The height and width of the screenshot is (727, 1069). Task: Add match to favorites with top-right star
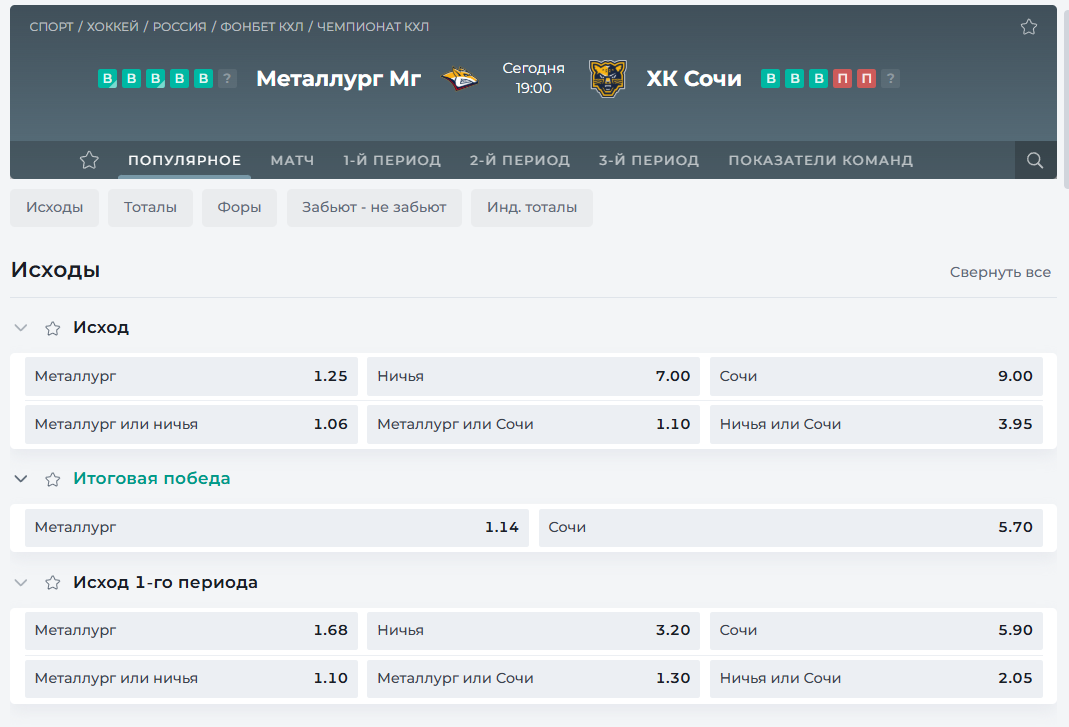tap(1028, 27)
